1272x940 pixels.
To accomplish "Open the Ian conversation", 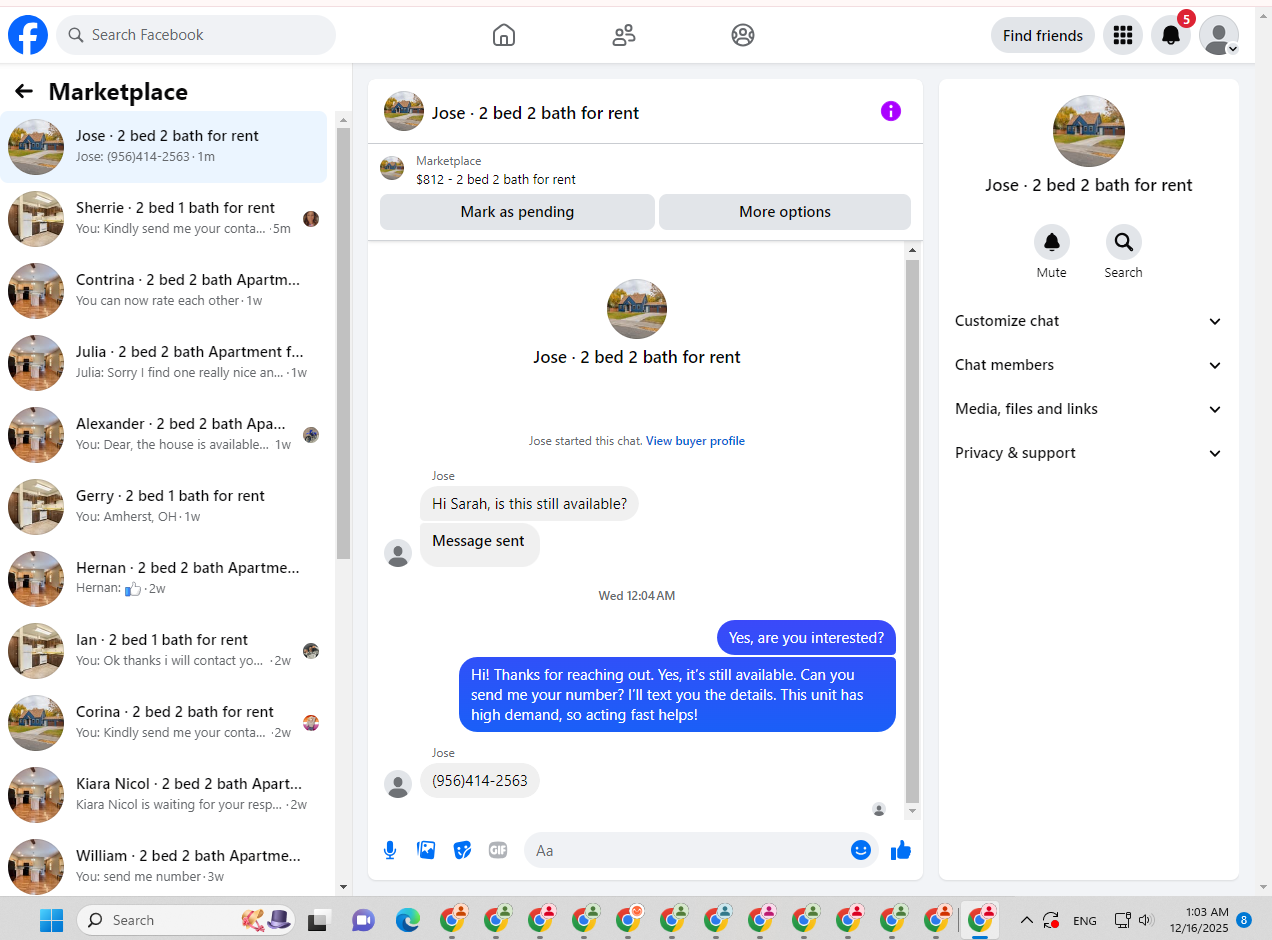I will pyautogui.click(x=163, y=651).
